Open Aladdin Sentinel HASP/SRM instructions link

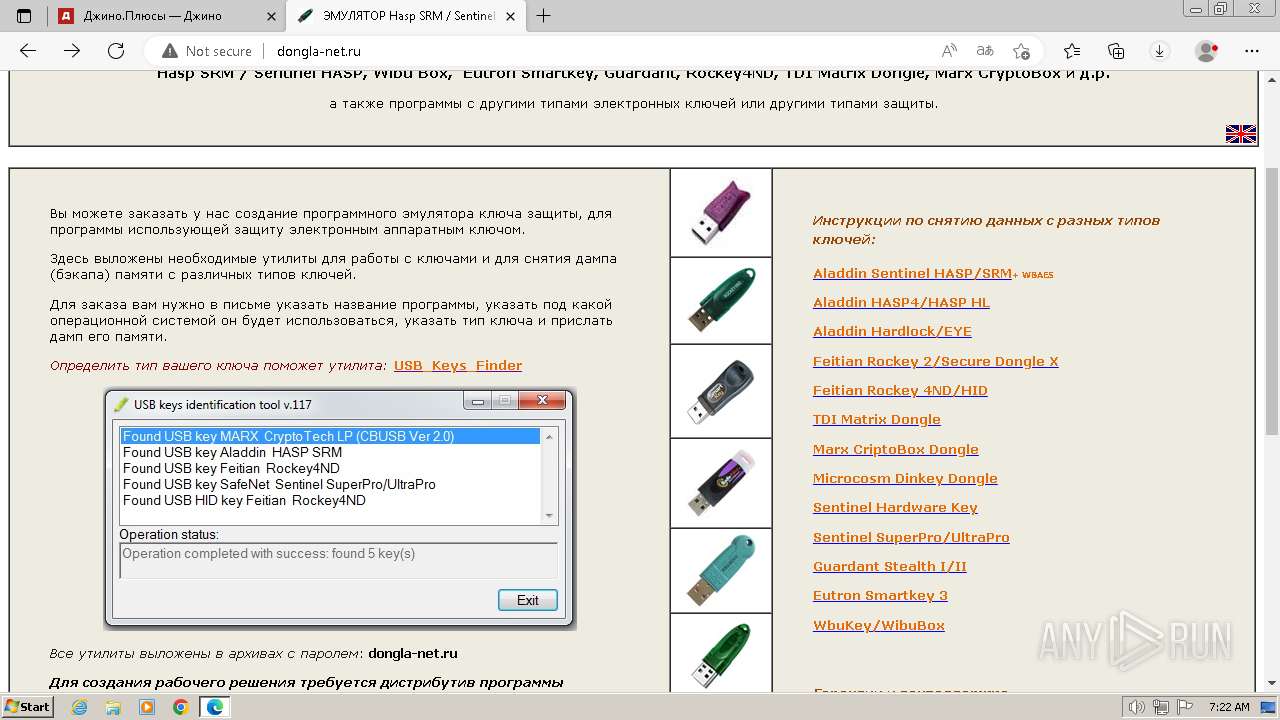[912, 273]
